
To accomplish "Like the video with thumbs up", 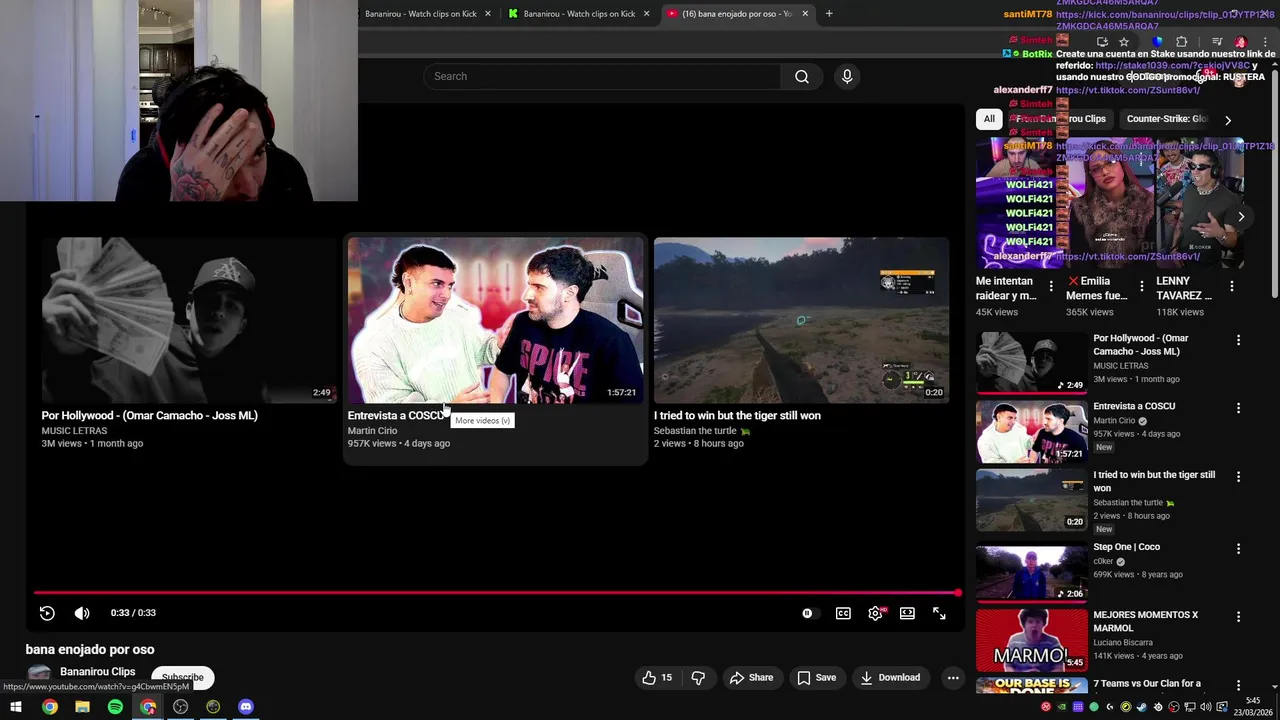I will point(657,677).
